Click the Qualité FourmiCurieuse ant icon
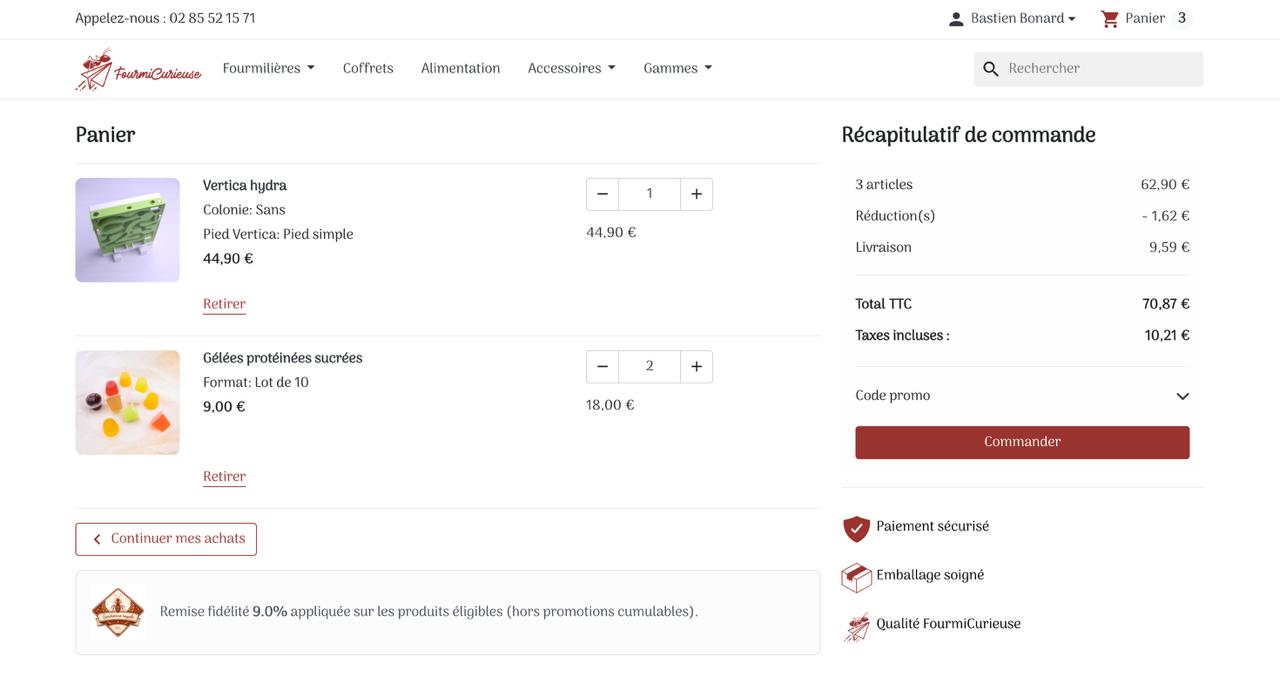 (x=856, y=626)
